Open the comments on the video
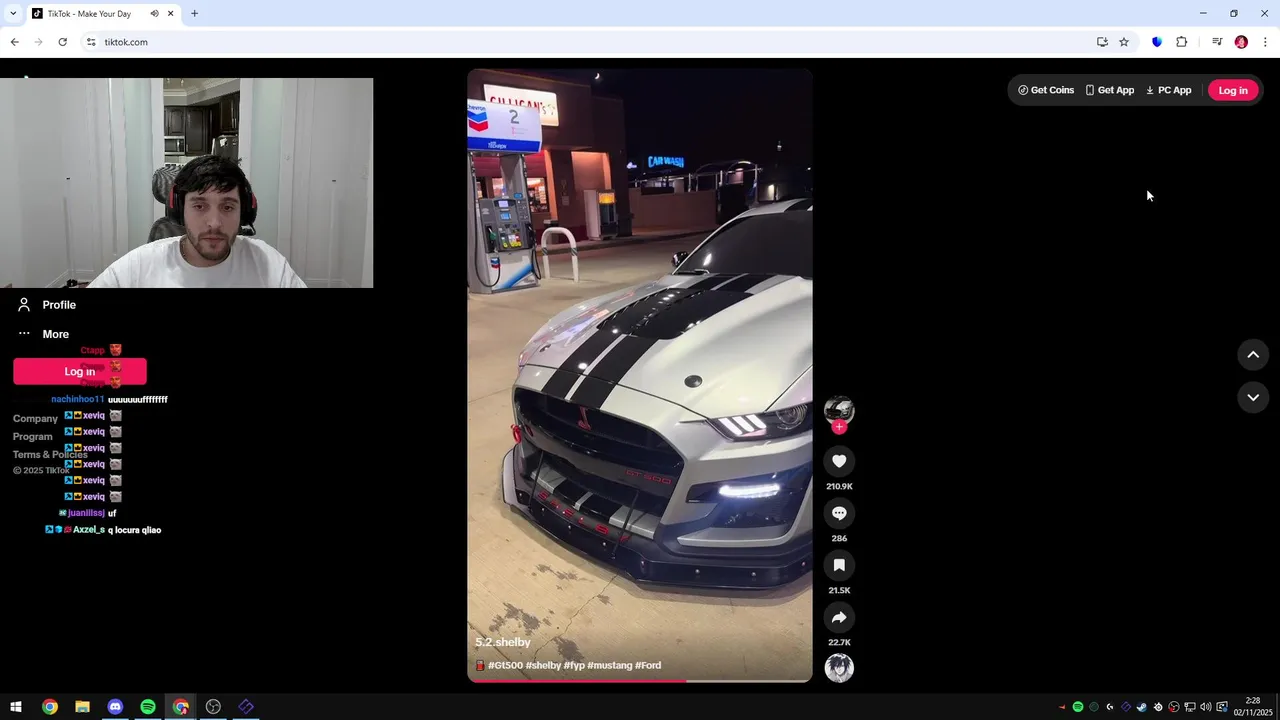This screenshot has width=1280, height=720. pyautogui.click(x=839, y=513)
